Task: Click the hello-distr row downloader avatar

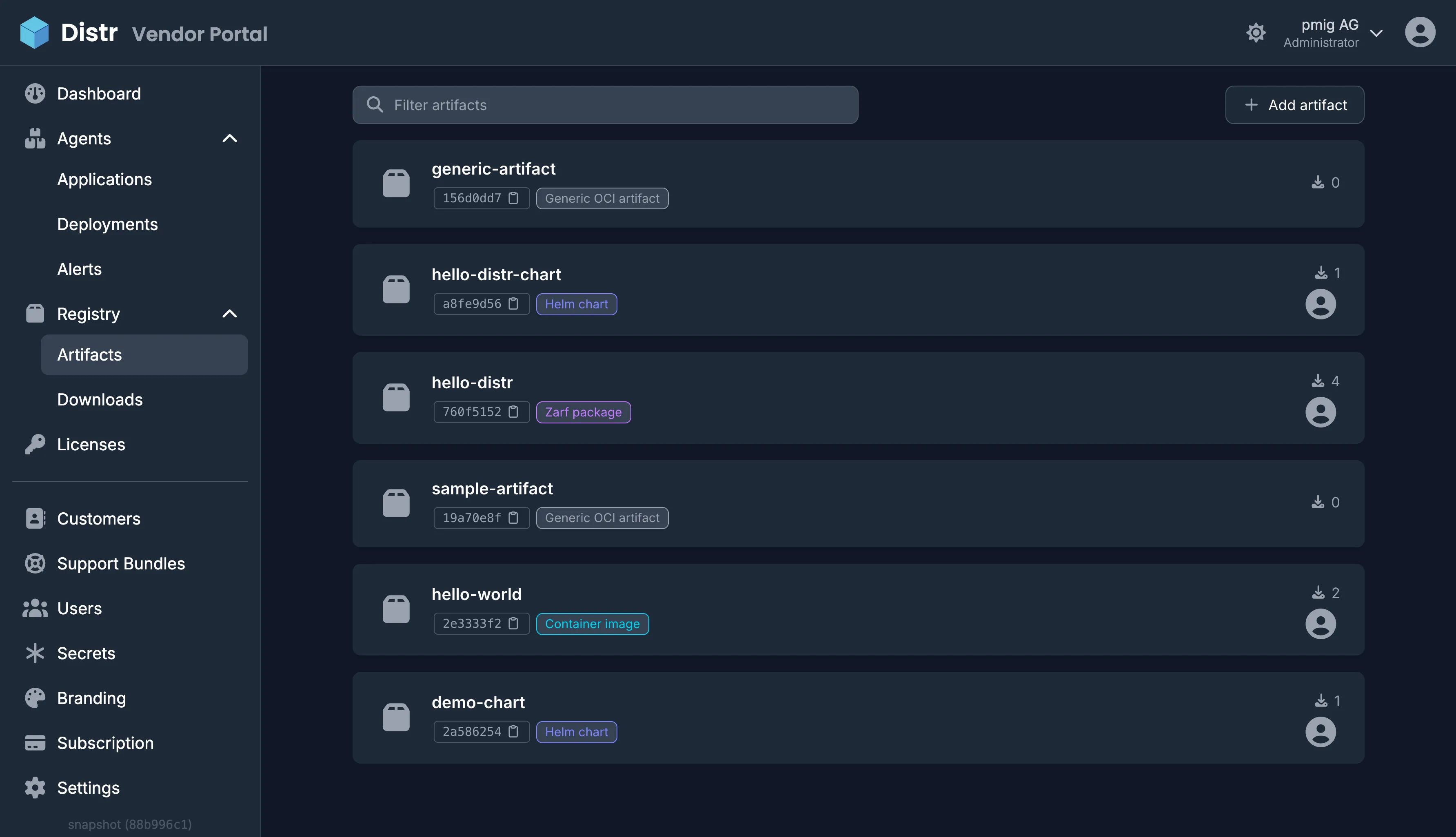Action: [1320, 412]
